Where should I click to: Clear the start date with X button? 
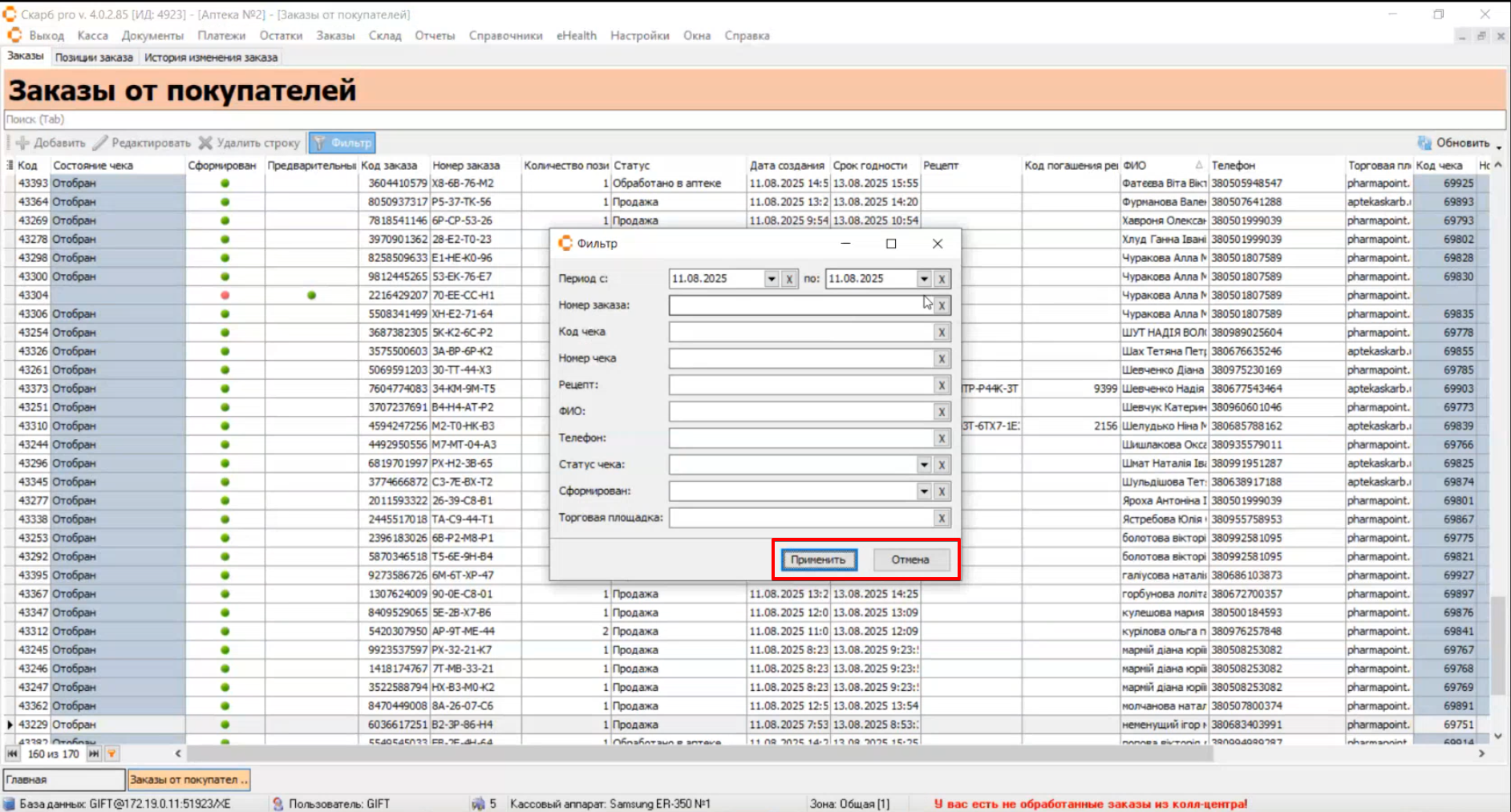[789, 279]
